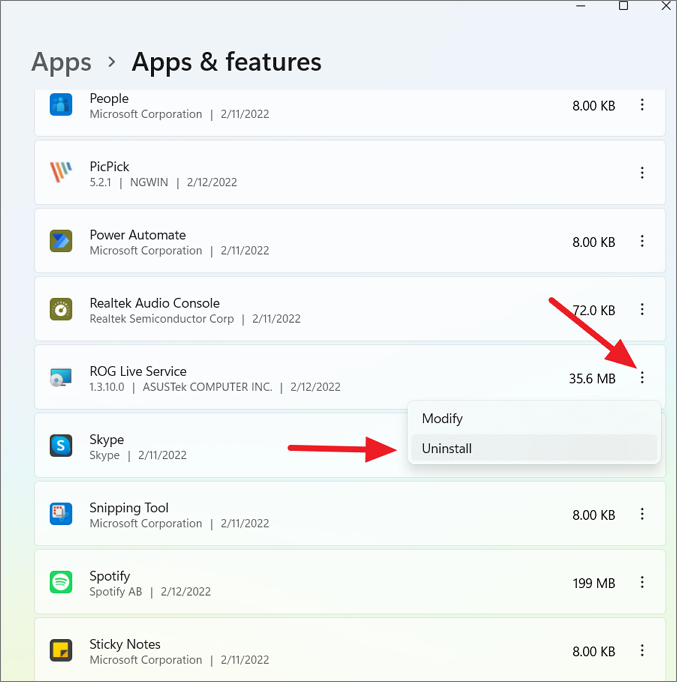Open three-dot menu for Realtek Audio Console
This screenshot has height=682, width=677.
coord(642,310)
